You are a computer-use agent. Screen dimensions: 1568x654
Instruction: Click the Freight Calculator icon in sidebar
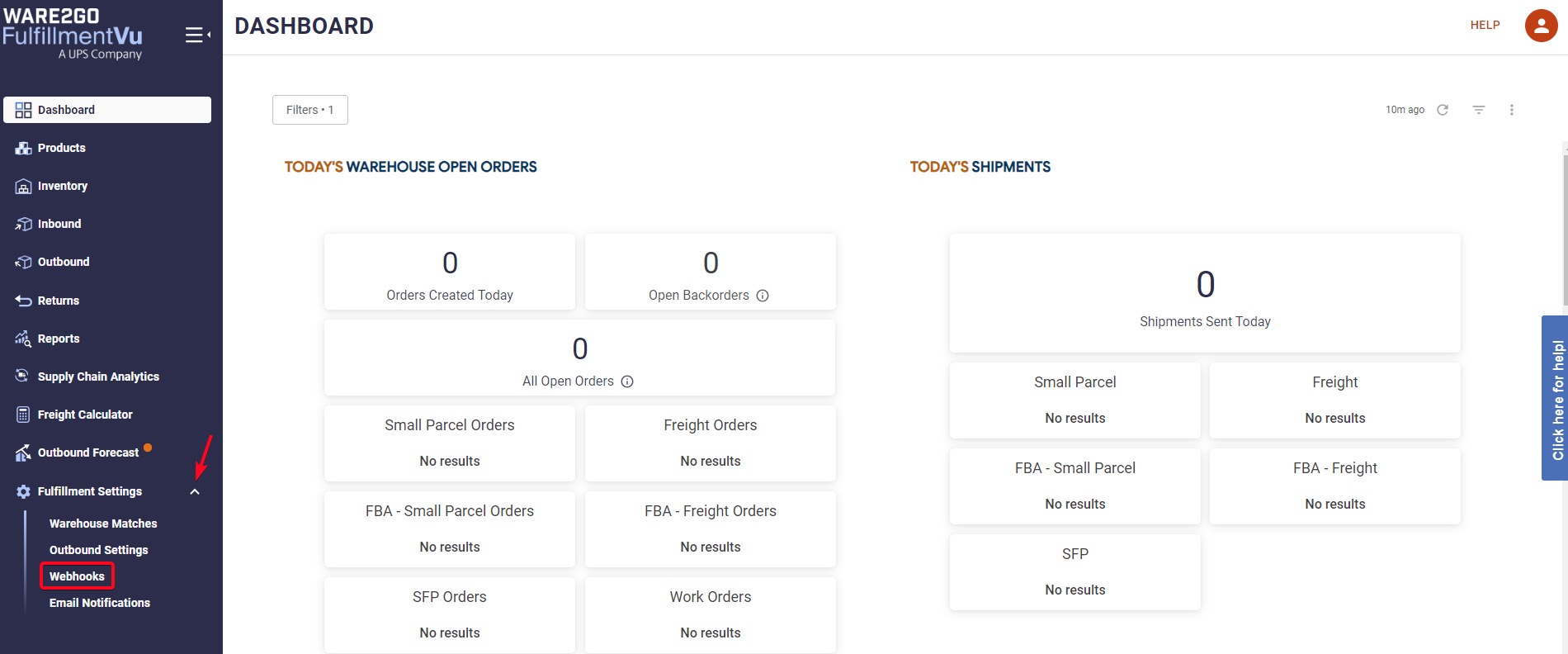[23, 415]
